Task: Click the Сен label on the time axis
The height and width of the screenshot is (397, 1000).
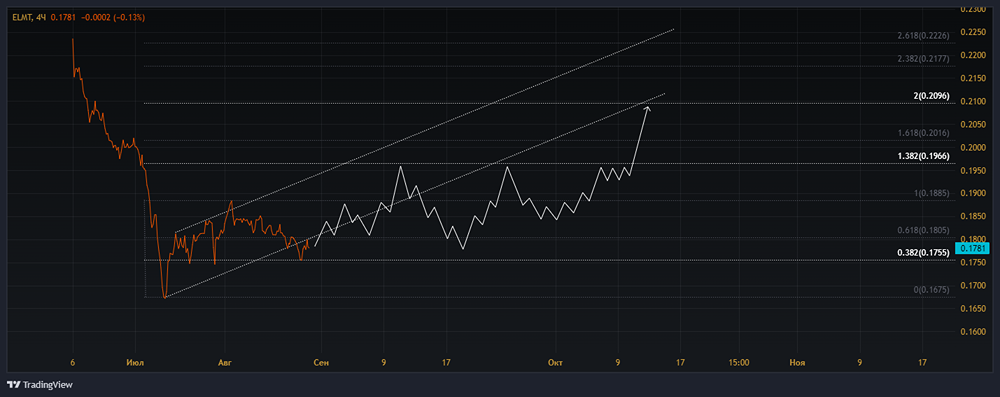Action: (x=321, y=363)
